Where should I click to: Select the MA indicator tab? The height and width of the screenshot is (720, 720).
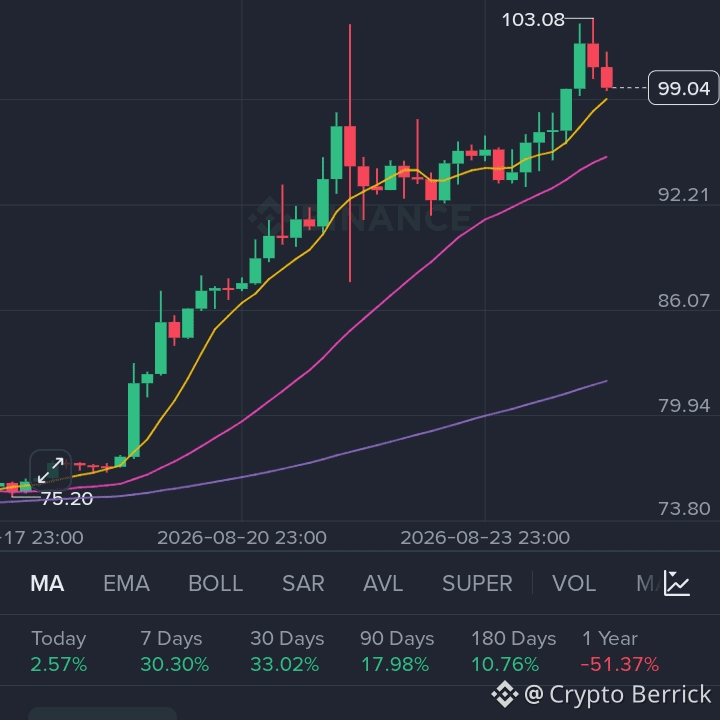tap(47, 584)
